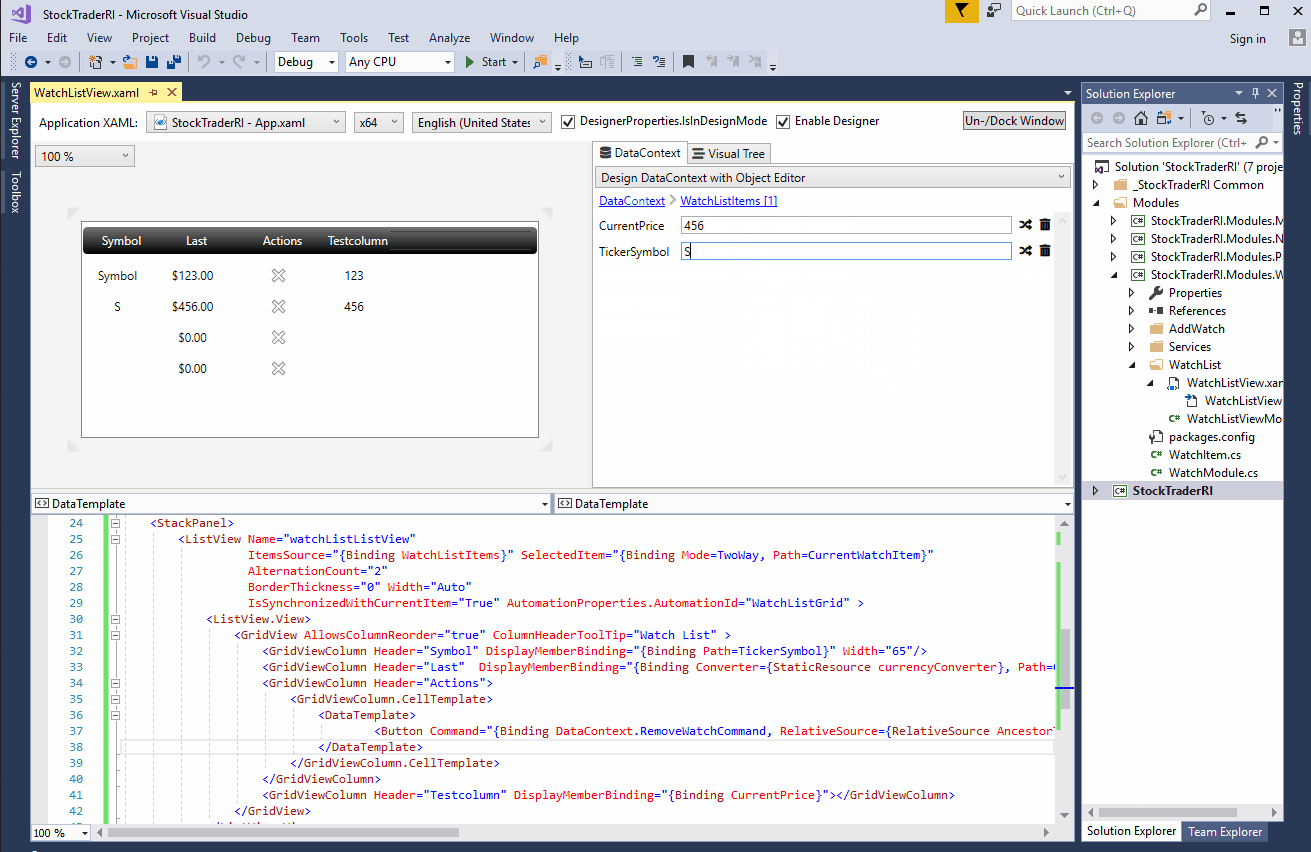Expand the StockTraderRI project node
Screen dimensions: 1311x852
click(x=1096, y=491)
